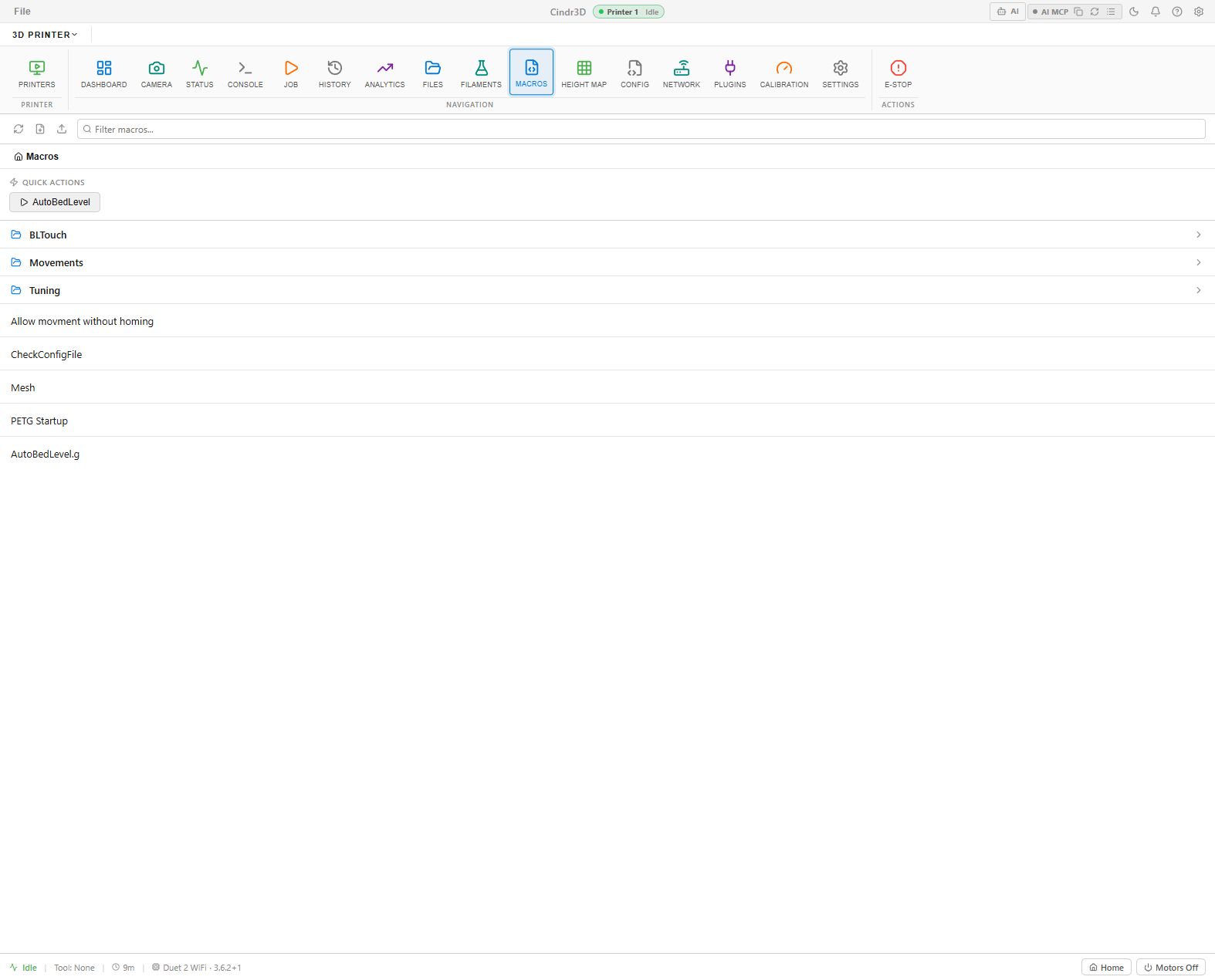The height and width of the screenshot is (980, 1215).
Task: Focus the Filter macros search field
Action: (x=641, y=129)
